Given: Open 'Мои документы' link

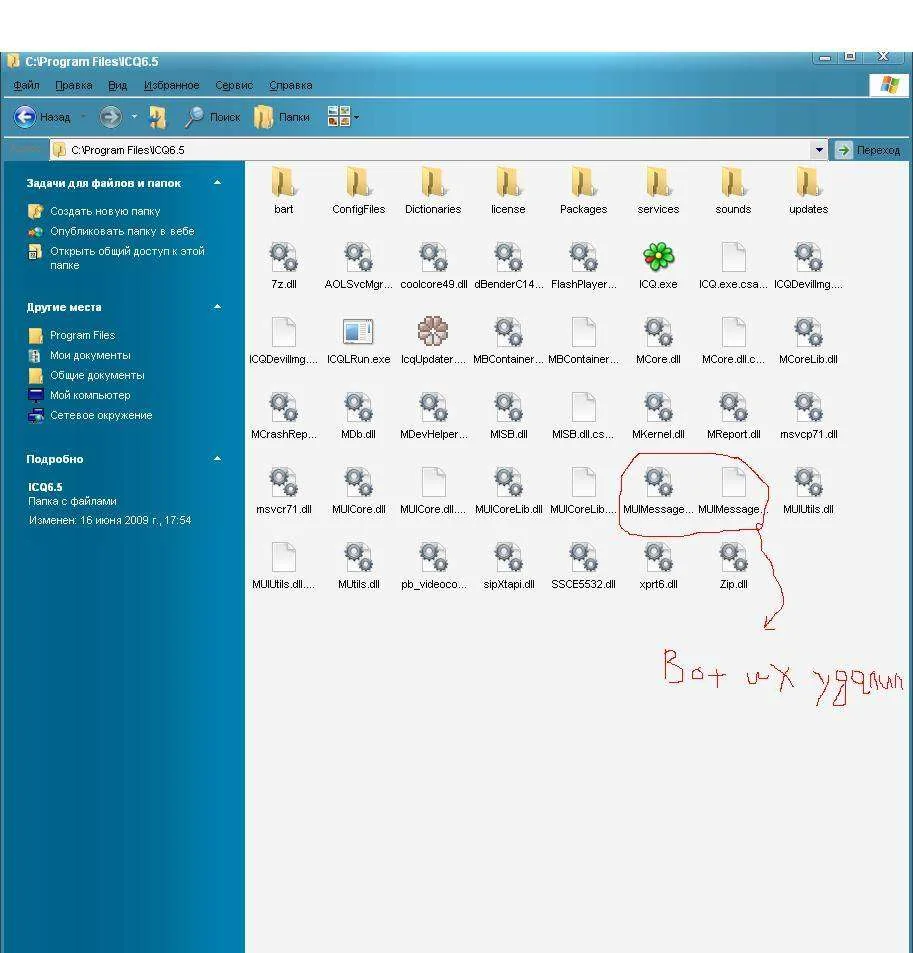Looking at the screenshot, I should coord(90,356).
